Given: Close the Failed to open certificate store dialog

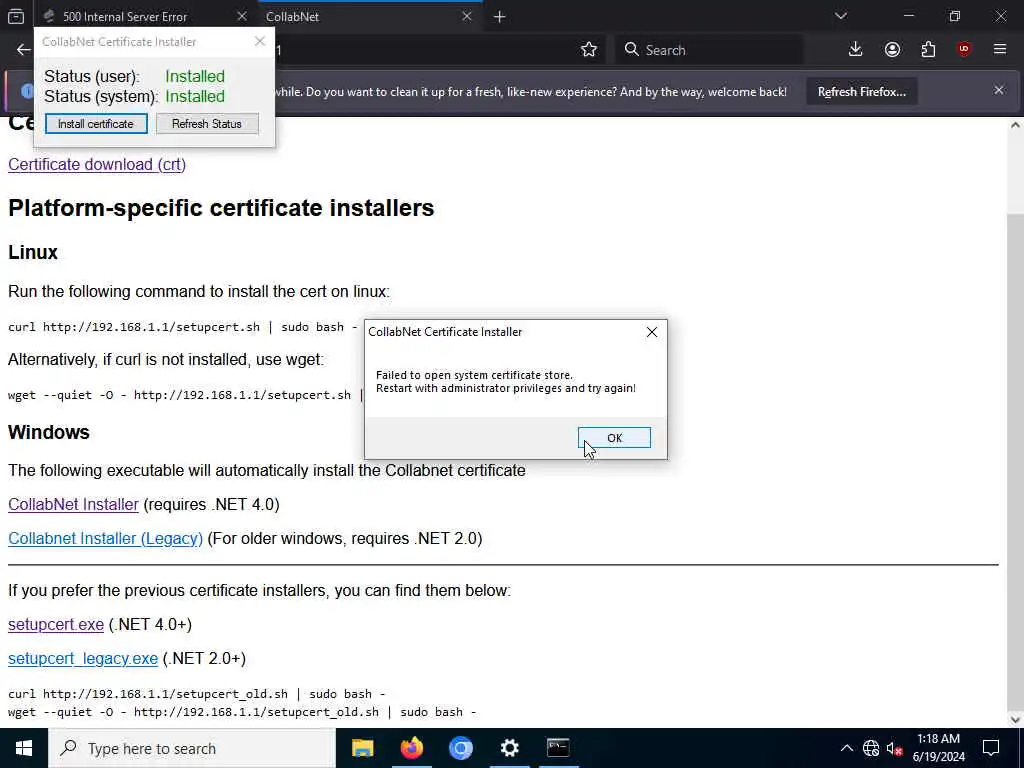Looking at the screenshot, I should click(x=651, y=332).
